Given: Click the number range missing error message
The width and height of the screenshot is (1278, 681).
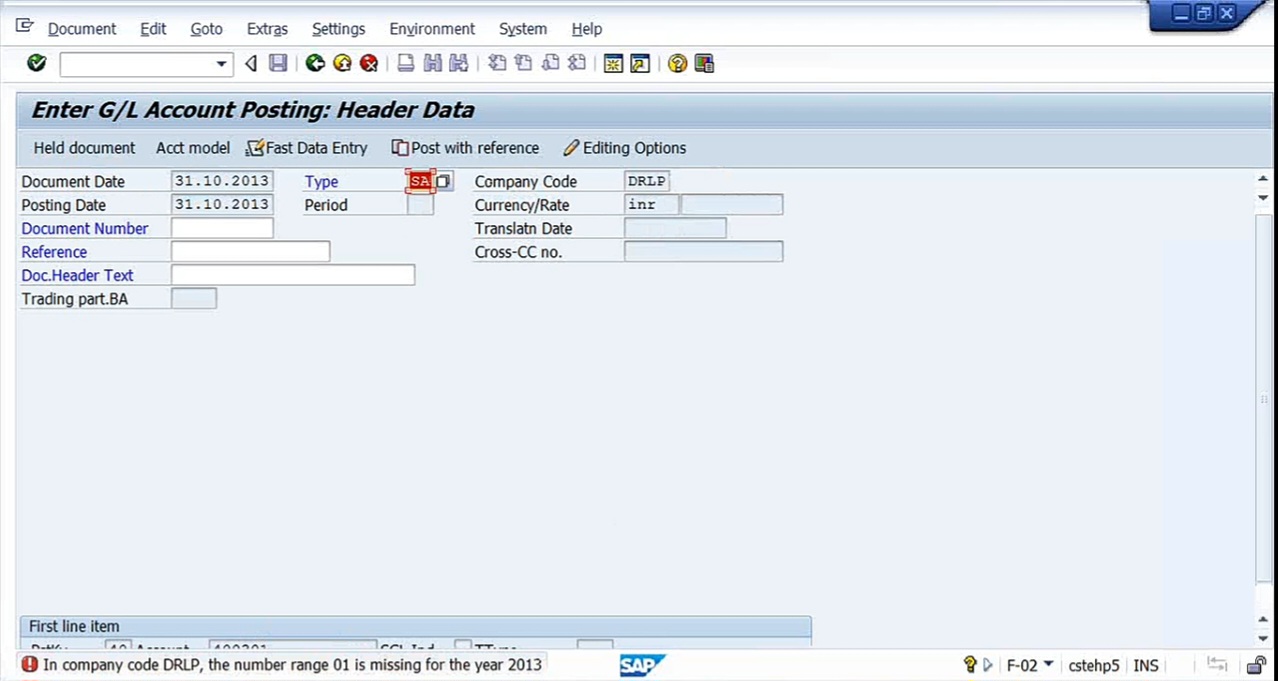Looking at the screenshot, I should point(292,664).
